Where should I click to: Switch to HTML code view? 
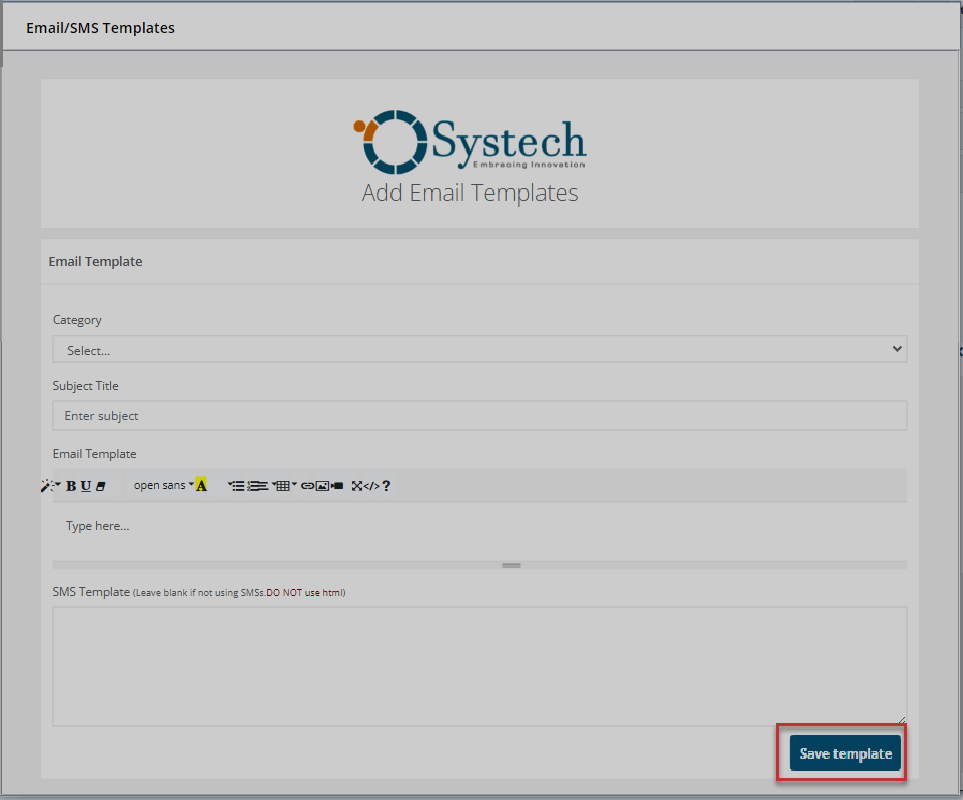tap(371, 486)
